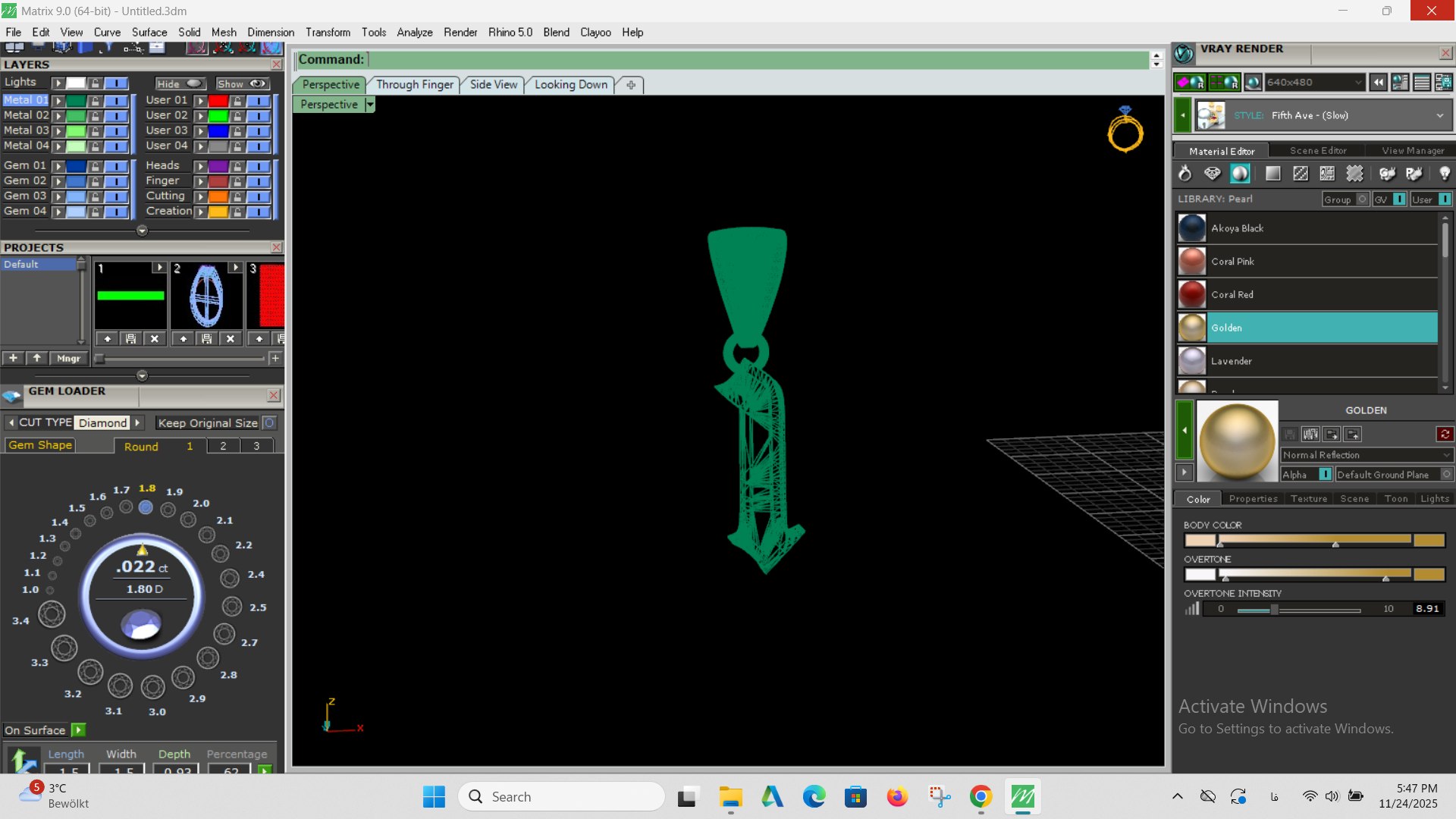Image resolution: width=1456 pixels, height=819 pixels.
Task: Open the Render menu
Action: [x=460, y=32]
